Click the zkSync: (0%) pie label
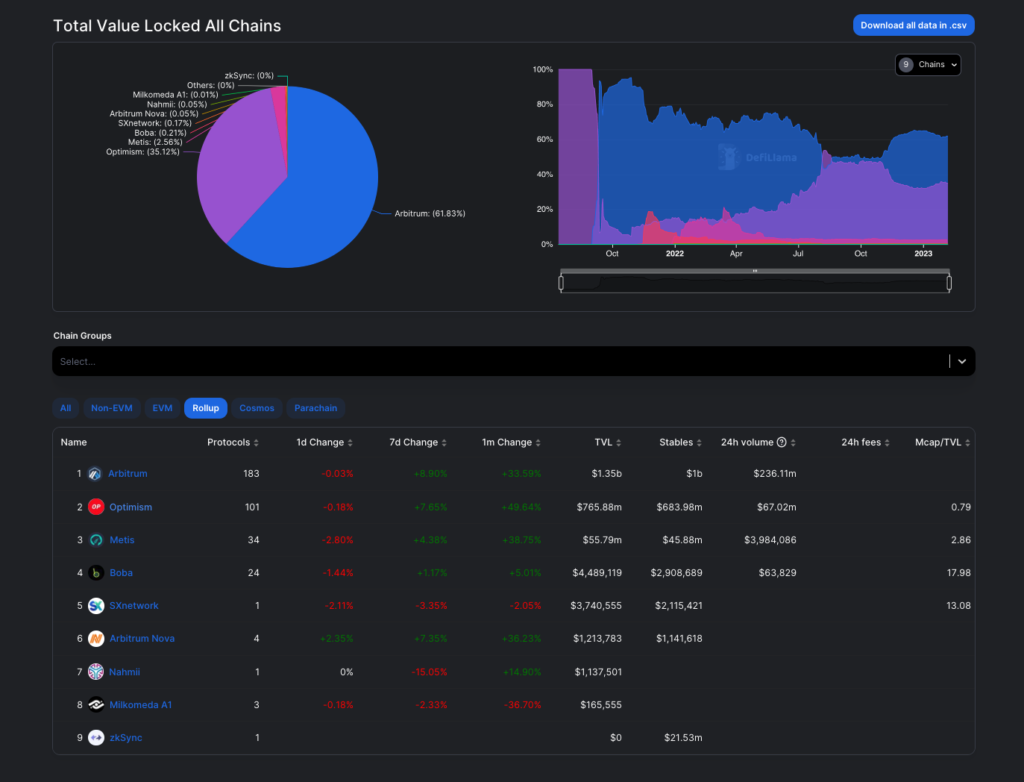The width and height of the screenshot is (1024, 782). (249, 76)
